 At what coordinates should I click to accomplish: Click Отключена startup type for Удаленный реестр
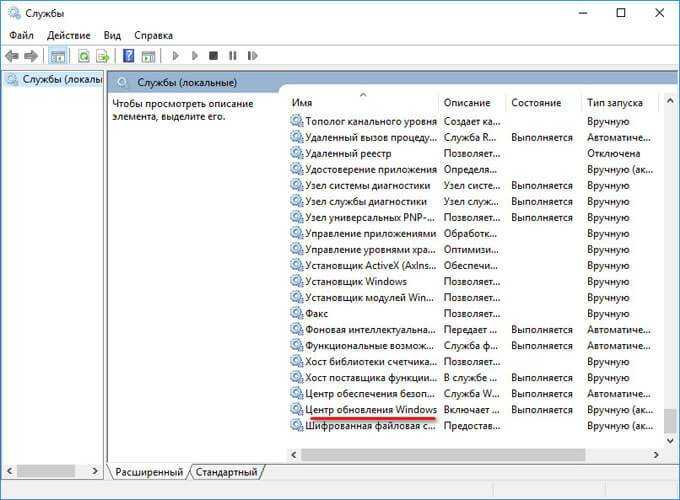(x=613, y=153)
